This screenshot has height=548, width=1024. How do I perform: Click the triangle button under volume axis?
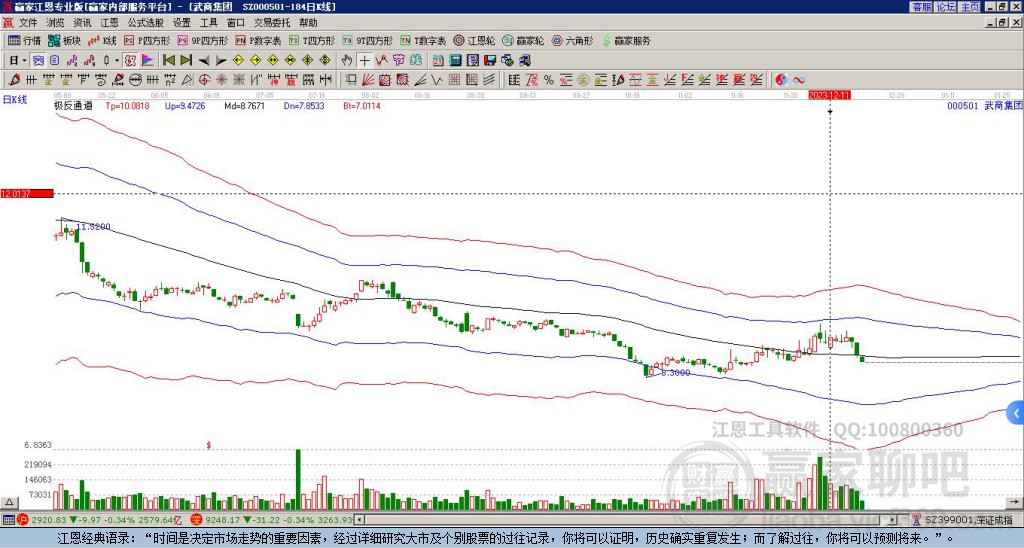click(9, 502)
